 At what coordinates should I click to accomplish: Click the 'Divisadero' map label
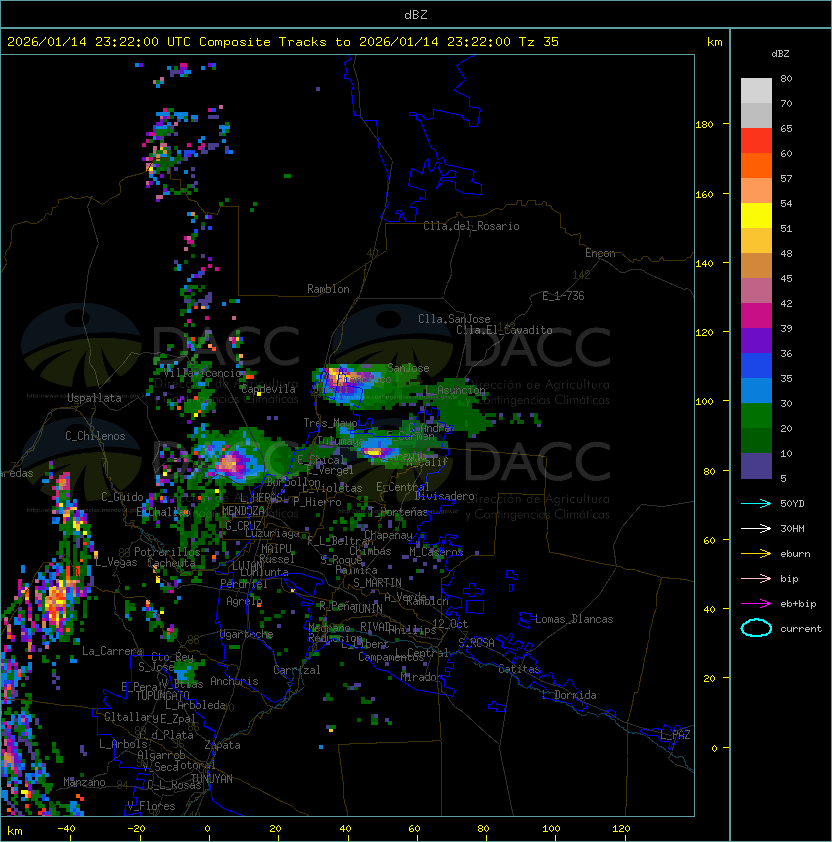tap(445, 496)
